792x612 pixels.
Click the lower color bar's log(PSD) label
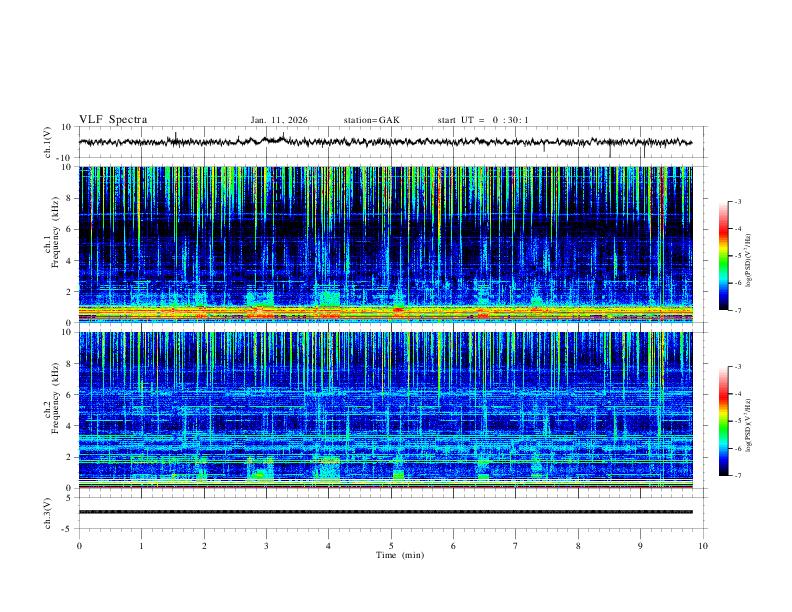point(749,425)
